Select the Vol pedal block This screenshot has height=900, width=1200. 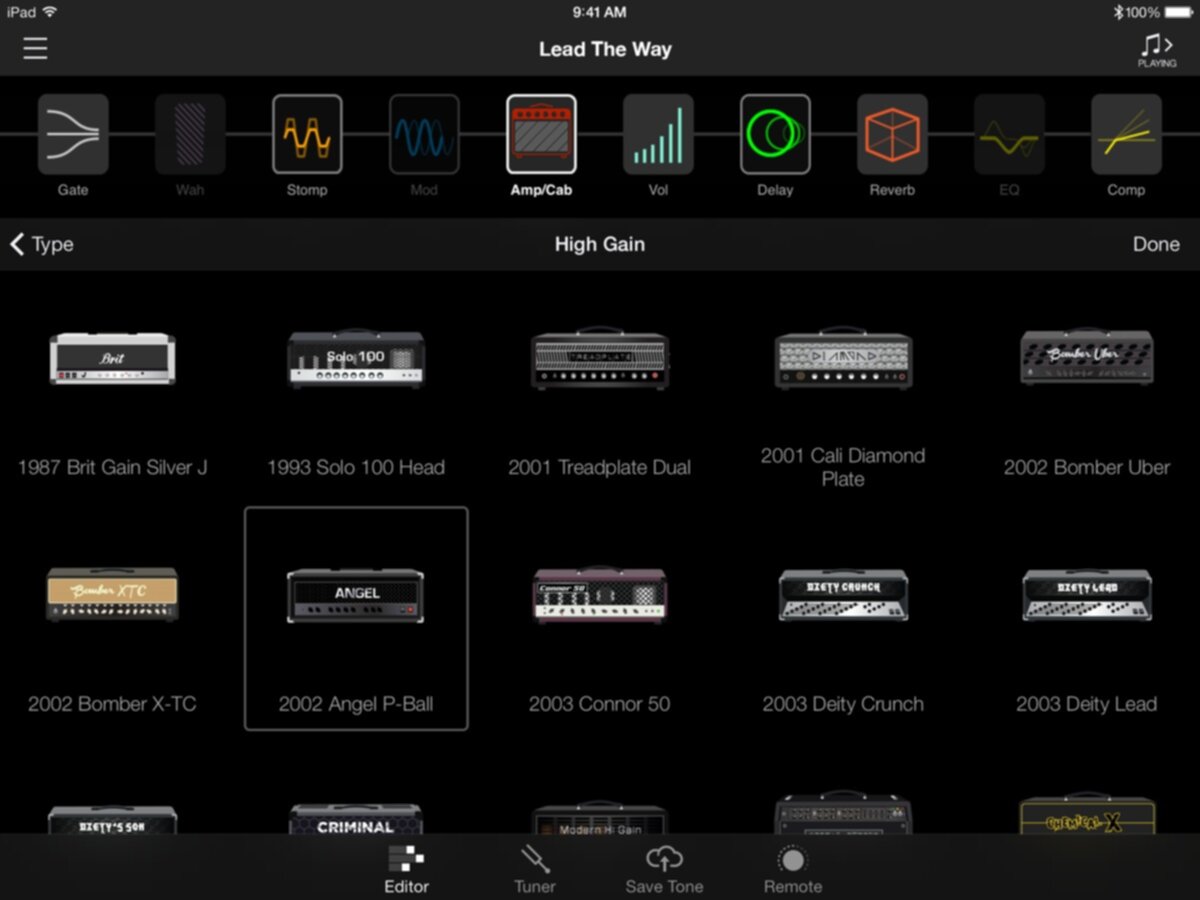tap(658, 135)
